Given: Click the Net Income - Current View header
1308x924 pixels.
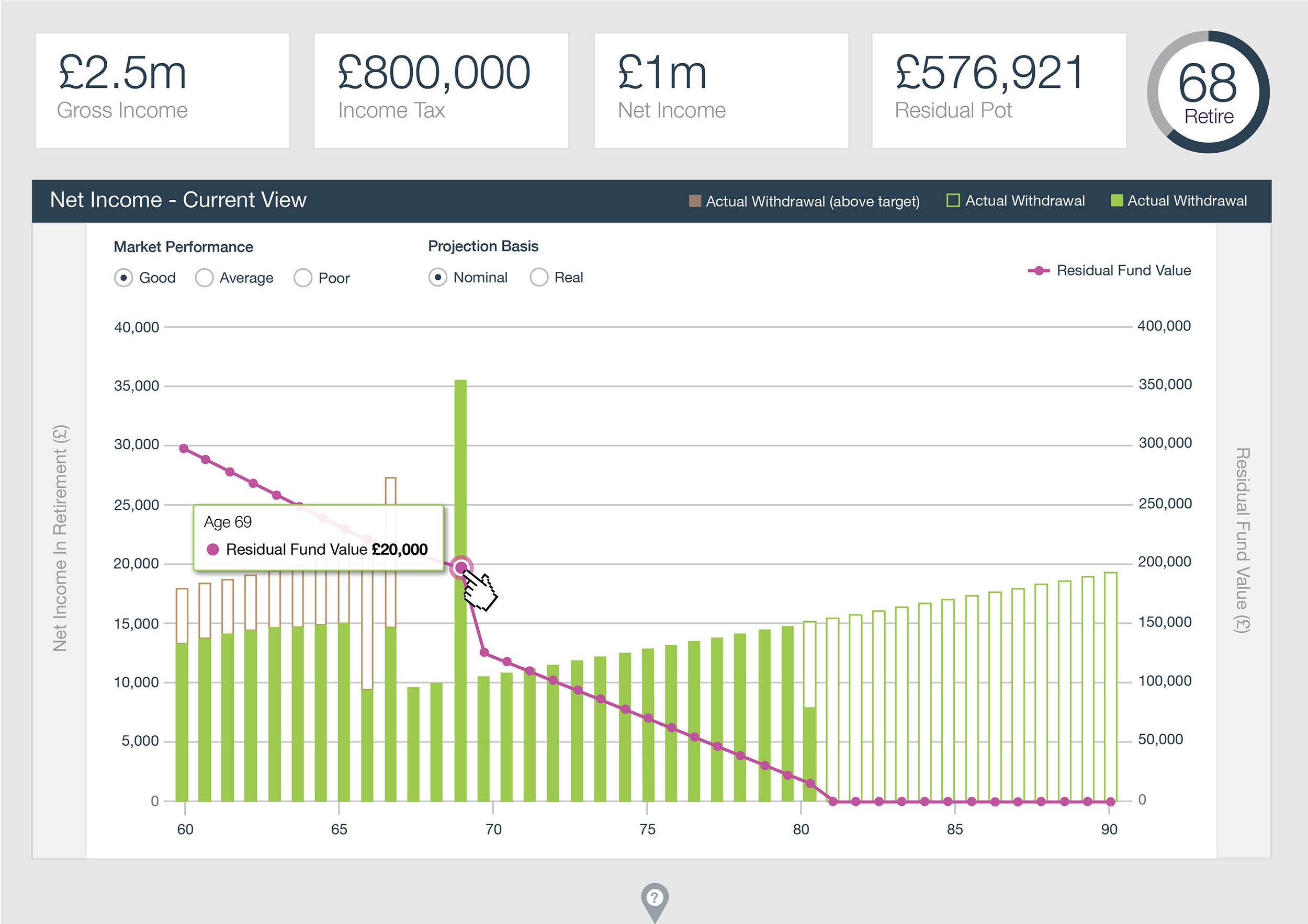Looking at the screenshot, I should point(178,200).
